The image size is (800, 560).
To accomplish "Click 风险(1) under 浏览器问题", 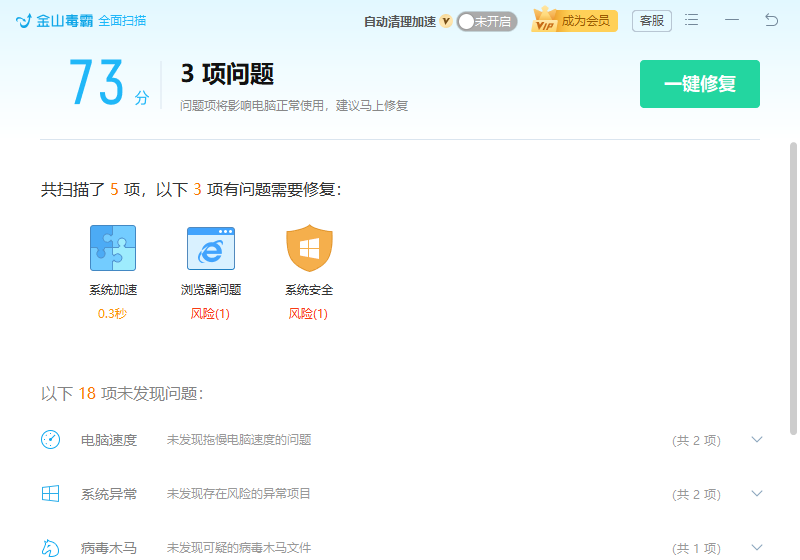I will pyautogui.click(x=210, y=313).
